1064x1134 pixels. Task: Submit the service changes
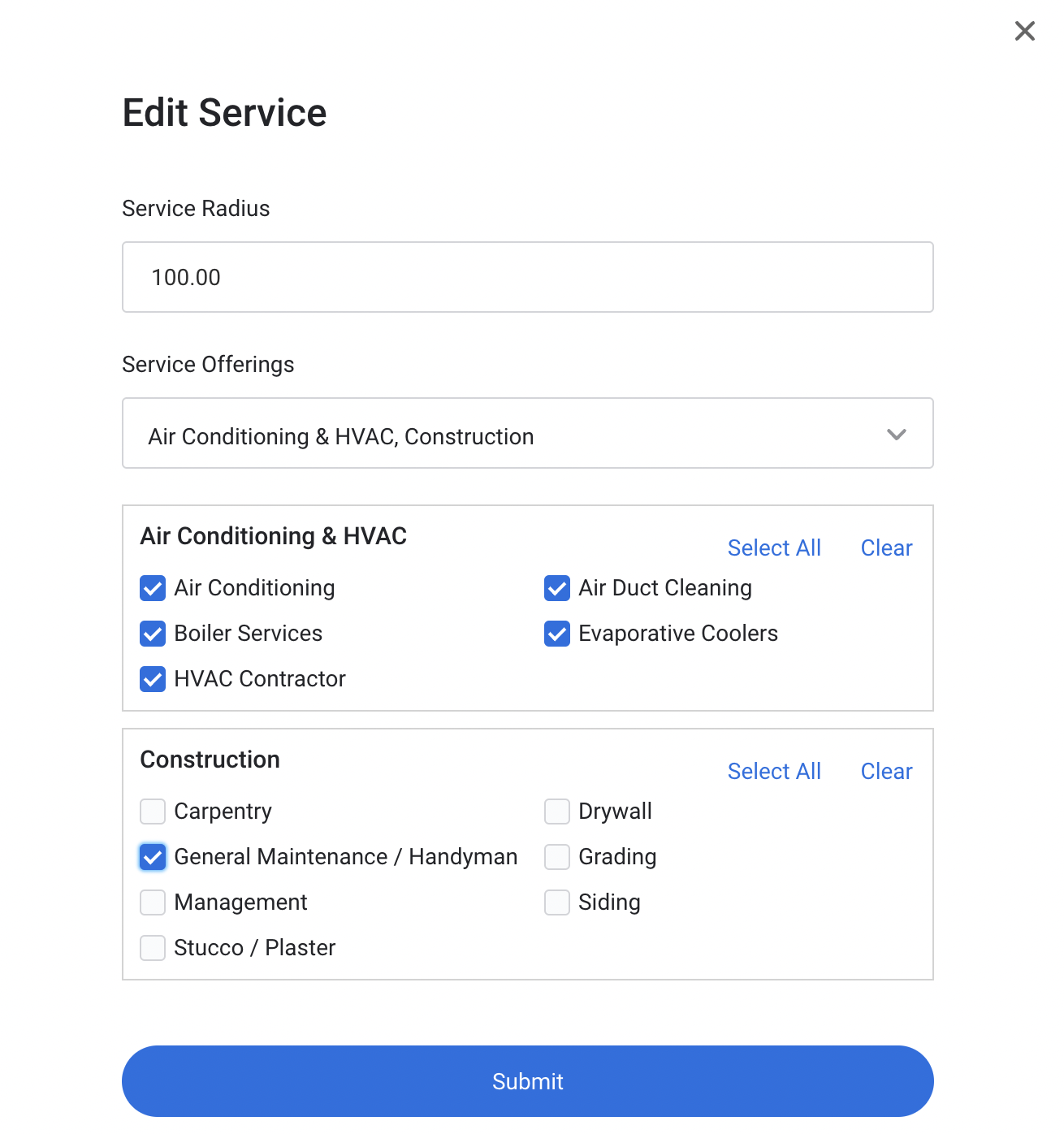[528, 1081]
